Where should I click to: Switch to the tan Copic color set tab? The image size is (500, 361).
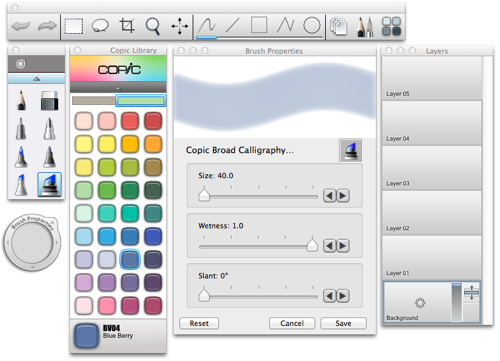[94, 100]
